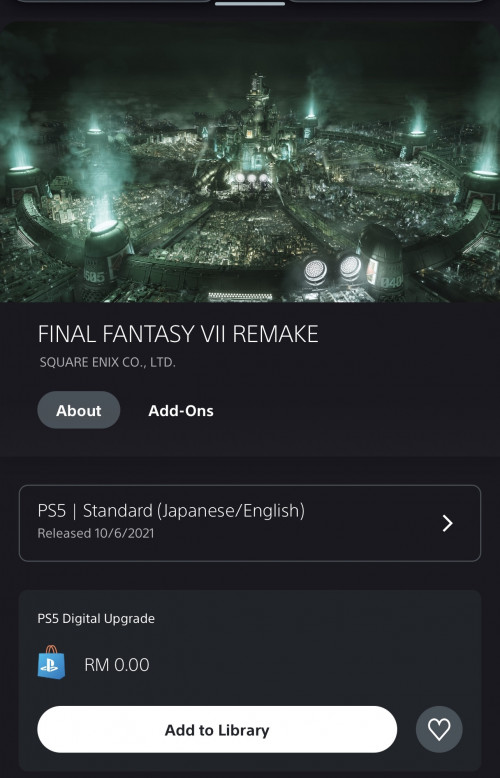Expand the PS5 Standard edition selector
Image resolution: width=500 pixels, height=778 pixels.
pos(250,523)
